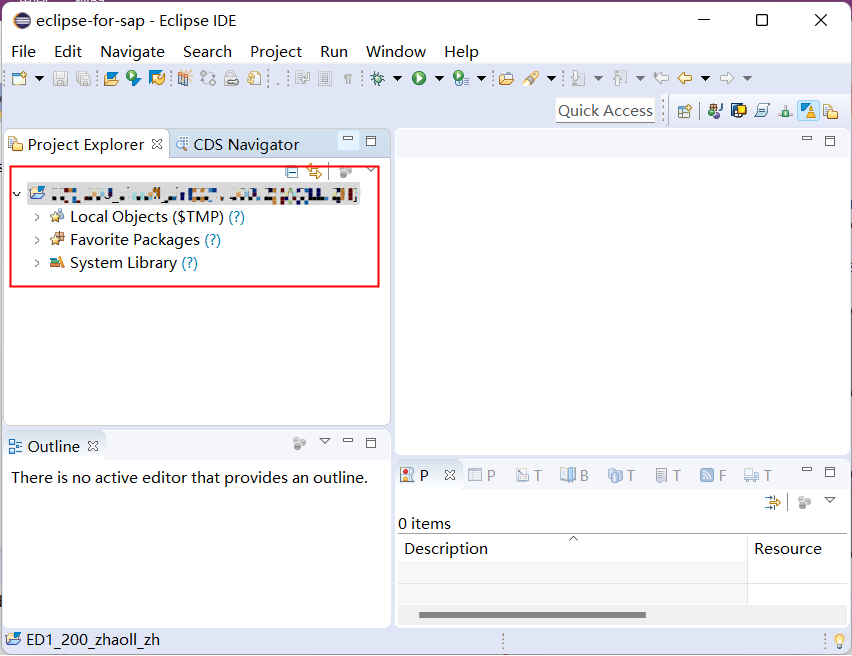
Task: Expand the Local Objects ($TMP) node
Action: [x=37, y=217]
